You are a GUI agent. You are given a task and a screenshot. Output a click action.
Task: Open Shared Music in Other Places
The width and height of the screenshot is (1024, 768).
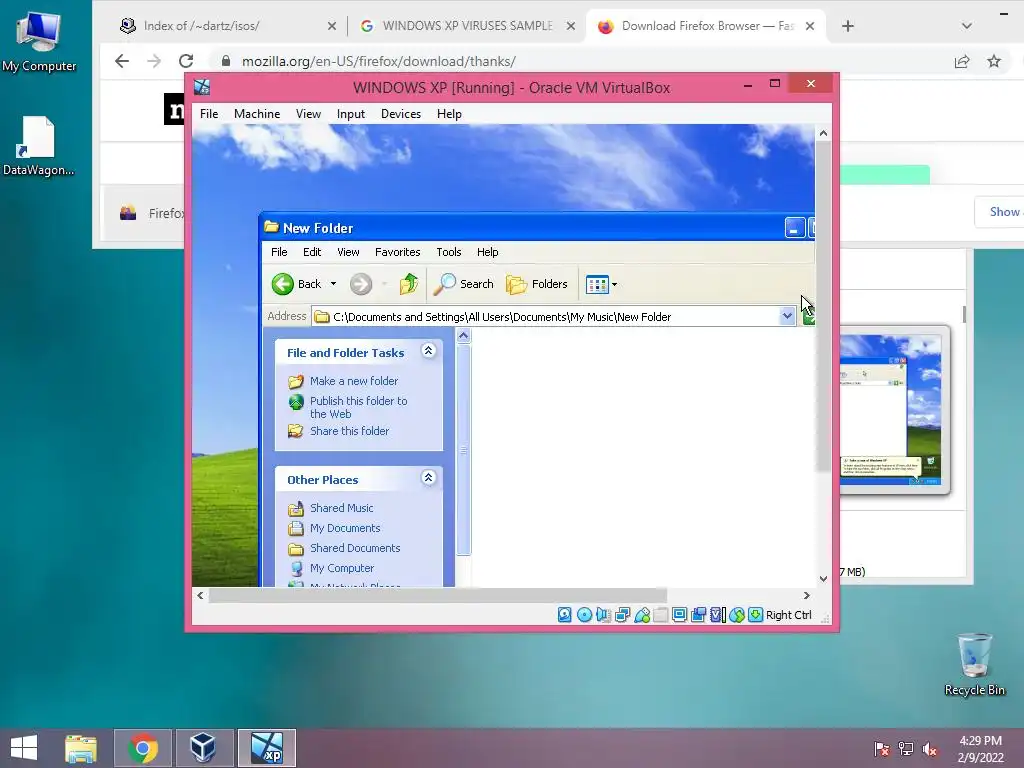pos(342,508)
